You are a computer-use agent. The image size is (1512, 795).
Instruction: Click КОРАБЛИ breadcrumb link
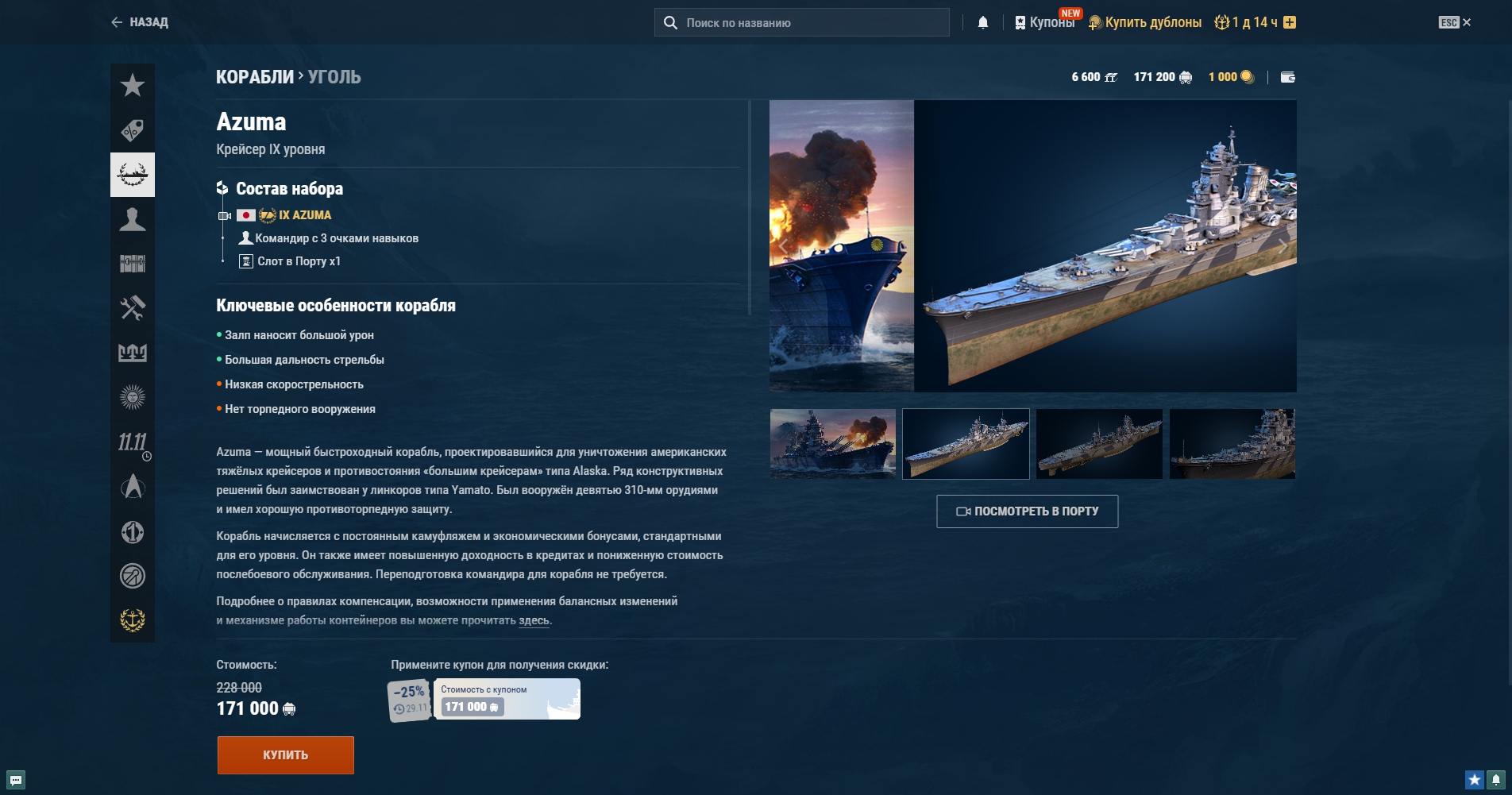[255, 77]
